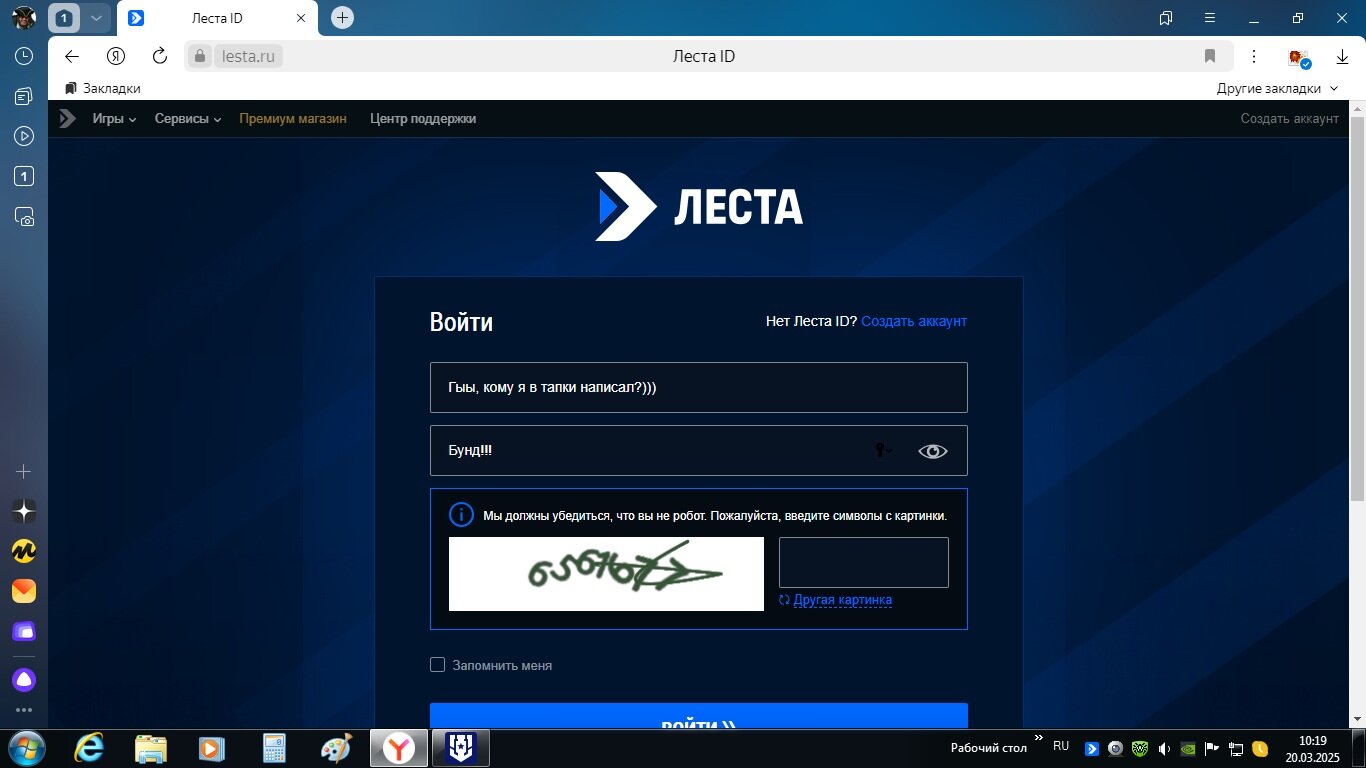This screenshot has height=768, width=1366.
Task: Click the Создать аккаунт link beside Нет Леста ID
Action: tap(914, 321)
